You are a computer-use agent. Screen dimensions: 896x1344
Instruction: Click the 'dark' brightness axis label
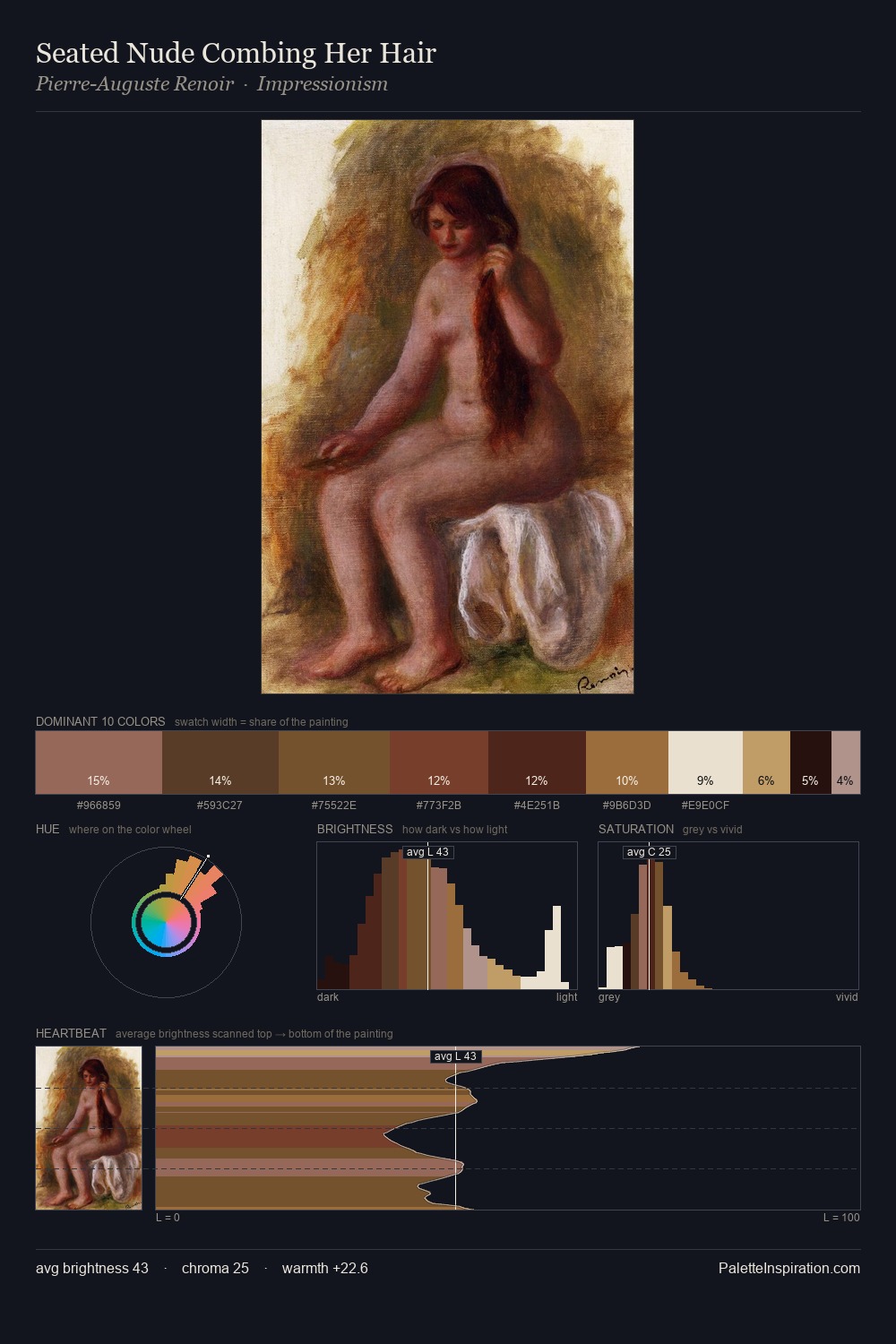328,996
